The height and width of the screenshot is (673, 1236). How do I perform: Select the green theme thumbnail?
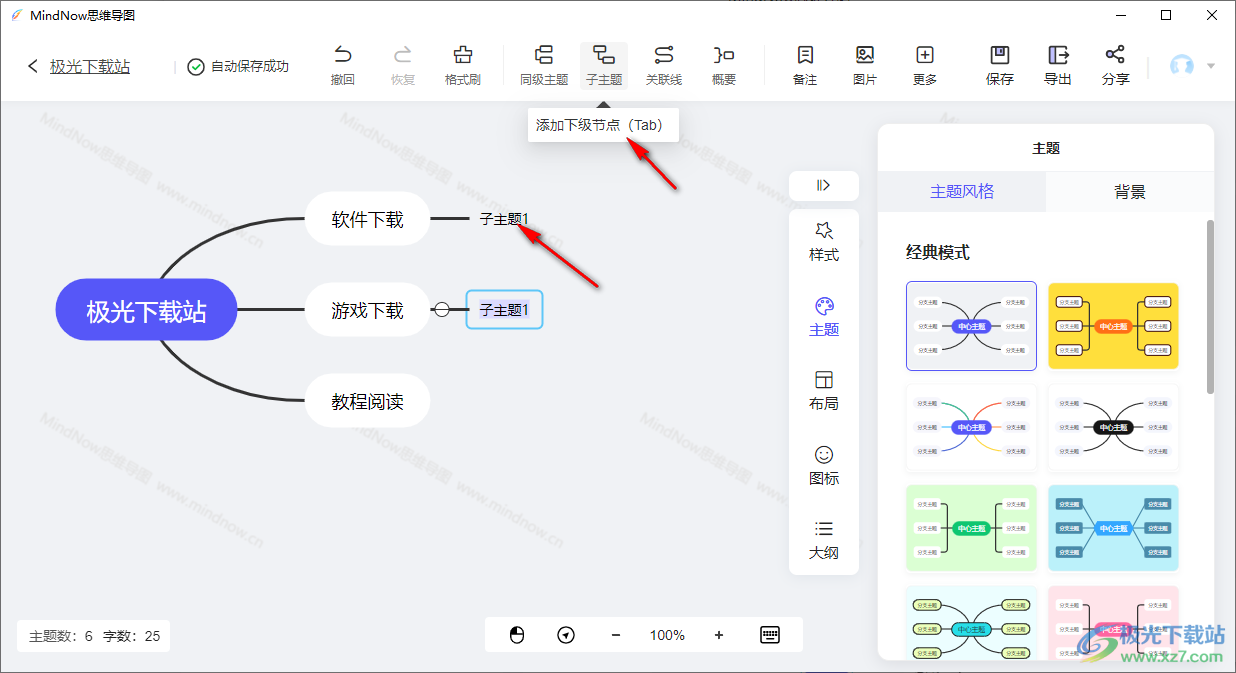(971, 528)
